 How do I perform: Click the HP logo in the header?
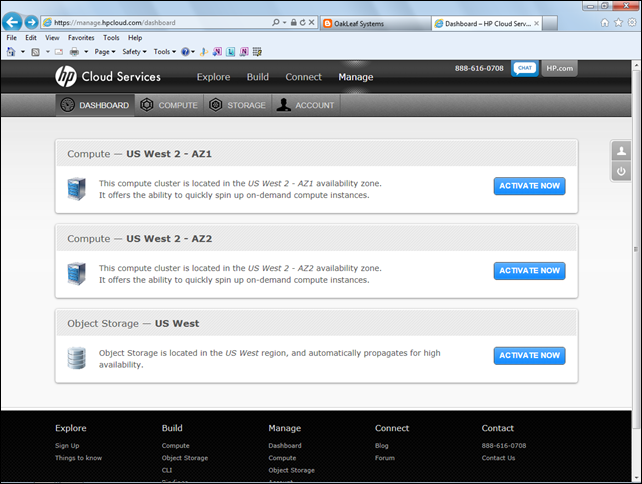(x=66, y=77)
